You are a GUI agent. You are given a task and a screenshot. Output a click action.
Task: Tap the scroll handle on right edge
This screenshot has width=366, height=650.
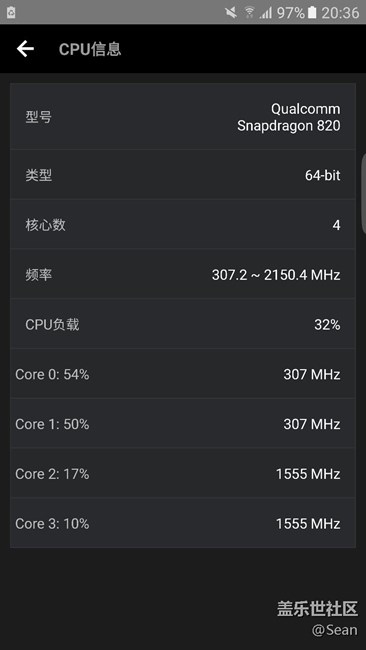[364, 194]
